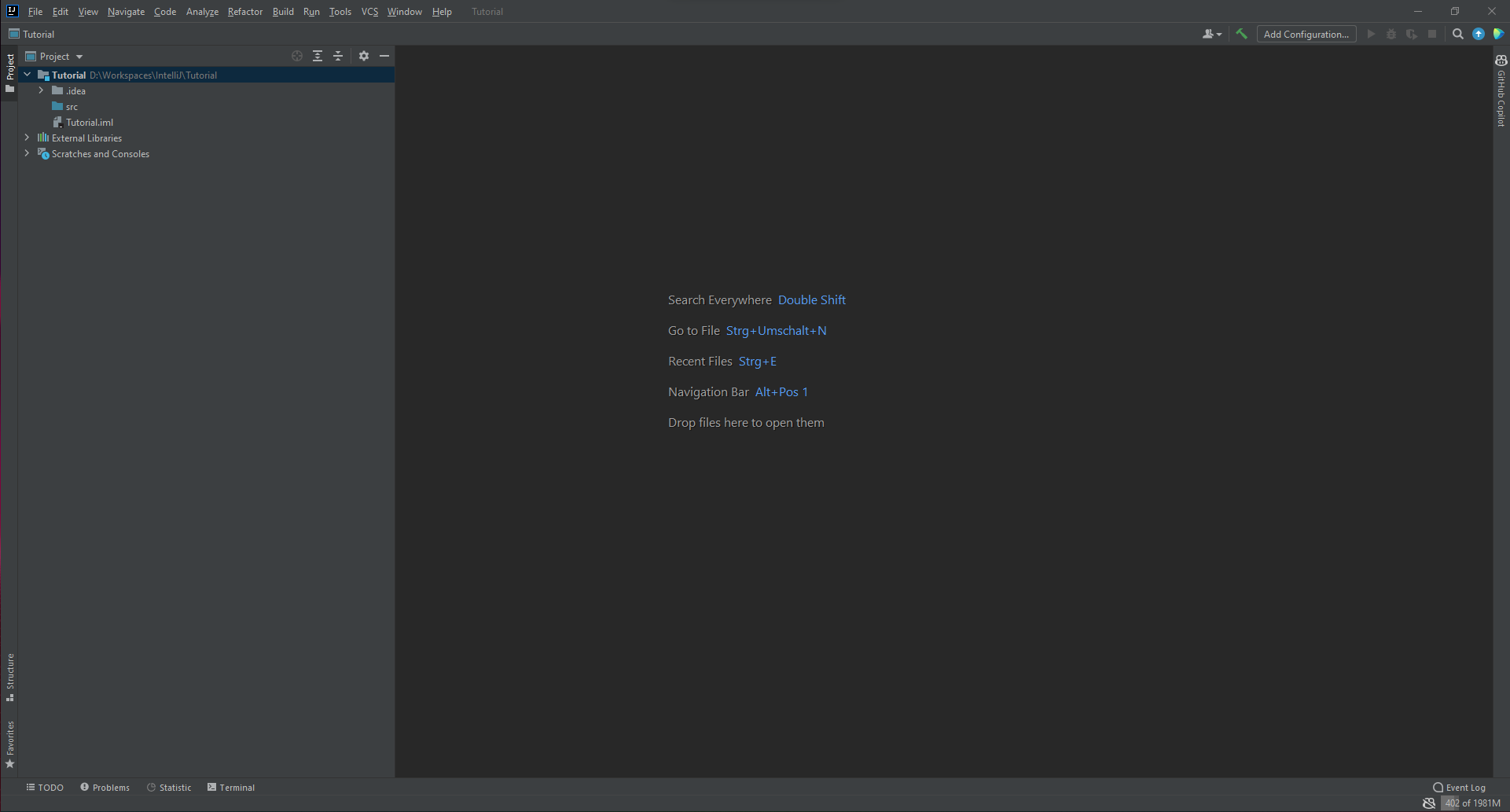Image resolution: width=1510 pixels, height=812 pixels.
Task: Collapse All in Project panel
Action: click(338, 56)
